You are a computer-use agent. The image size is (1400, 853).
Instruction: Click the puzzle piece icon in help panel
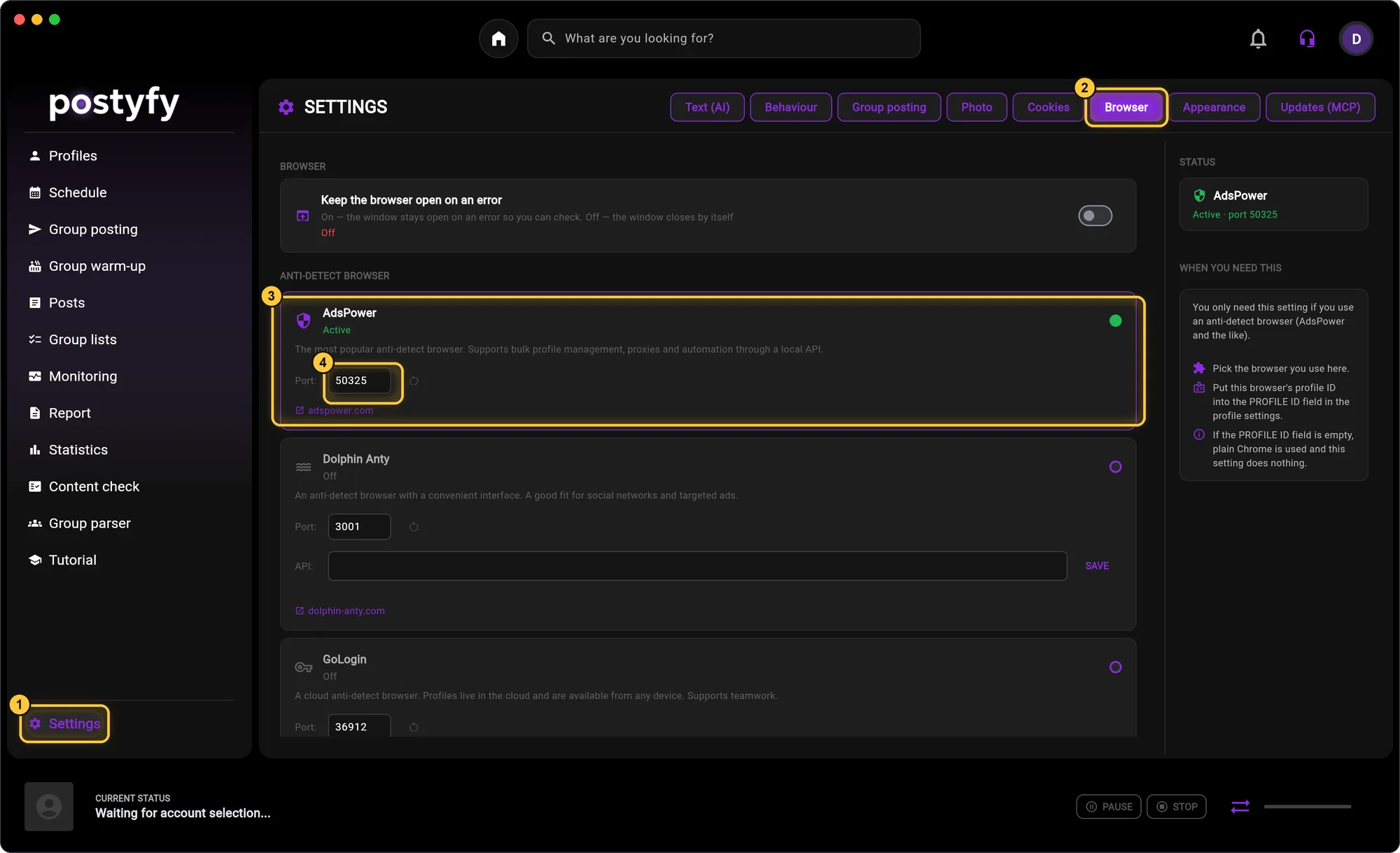tap(1199, 368)
